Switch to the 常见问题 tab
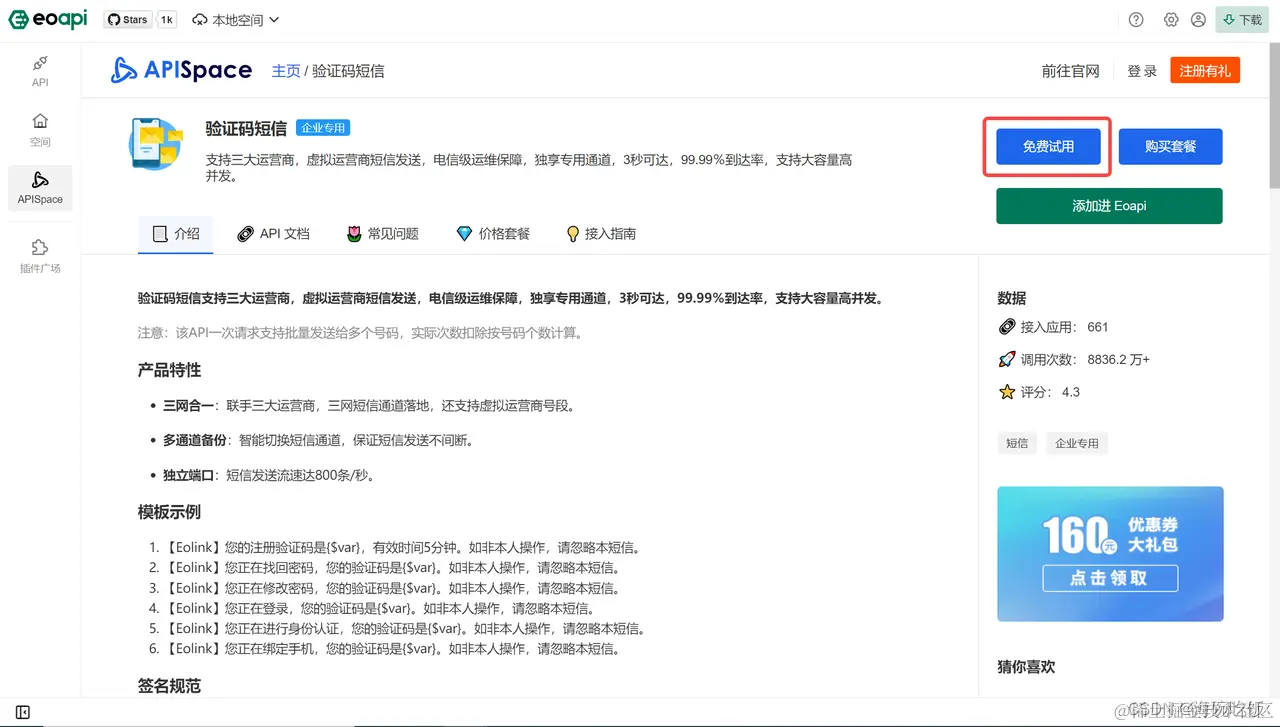Screen dimensions: 1280x727 (x=381, y=233)
